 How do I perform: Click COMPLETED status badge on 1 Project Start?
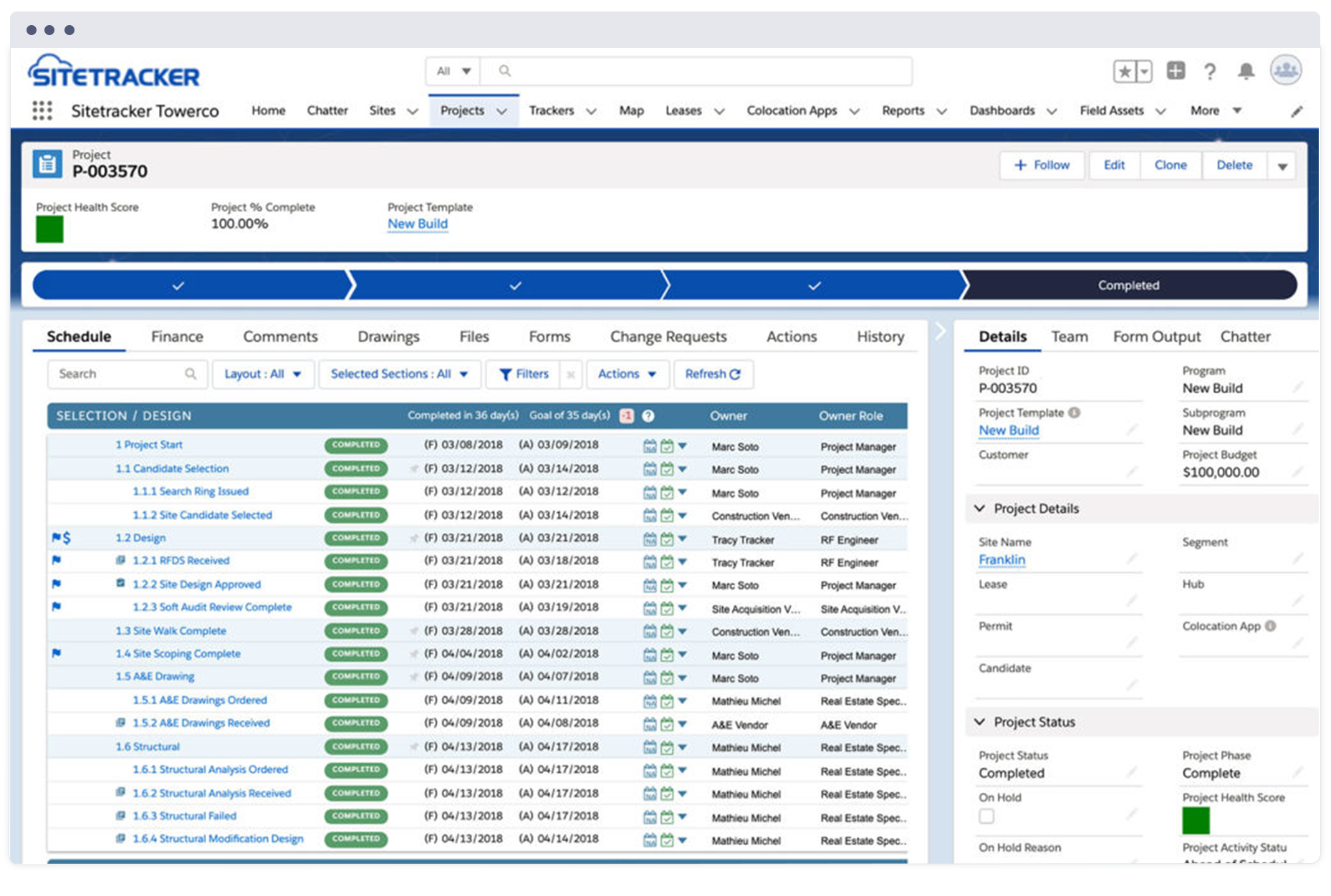[356, 445]
